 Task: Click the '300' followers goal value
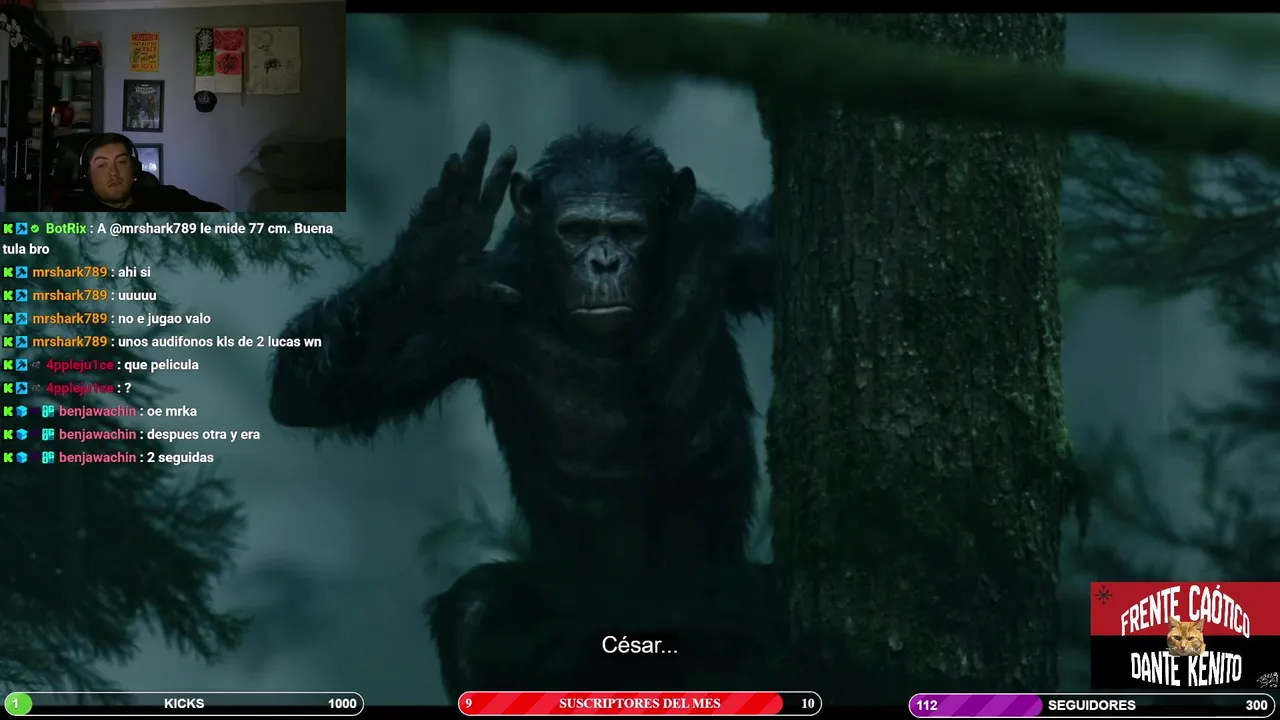(x=1256, y=705)
